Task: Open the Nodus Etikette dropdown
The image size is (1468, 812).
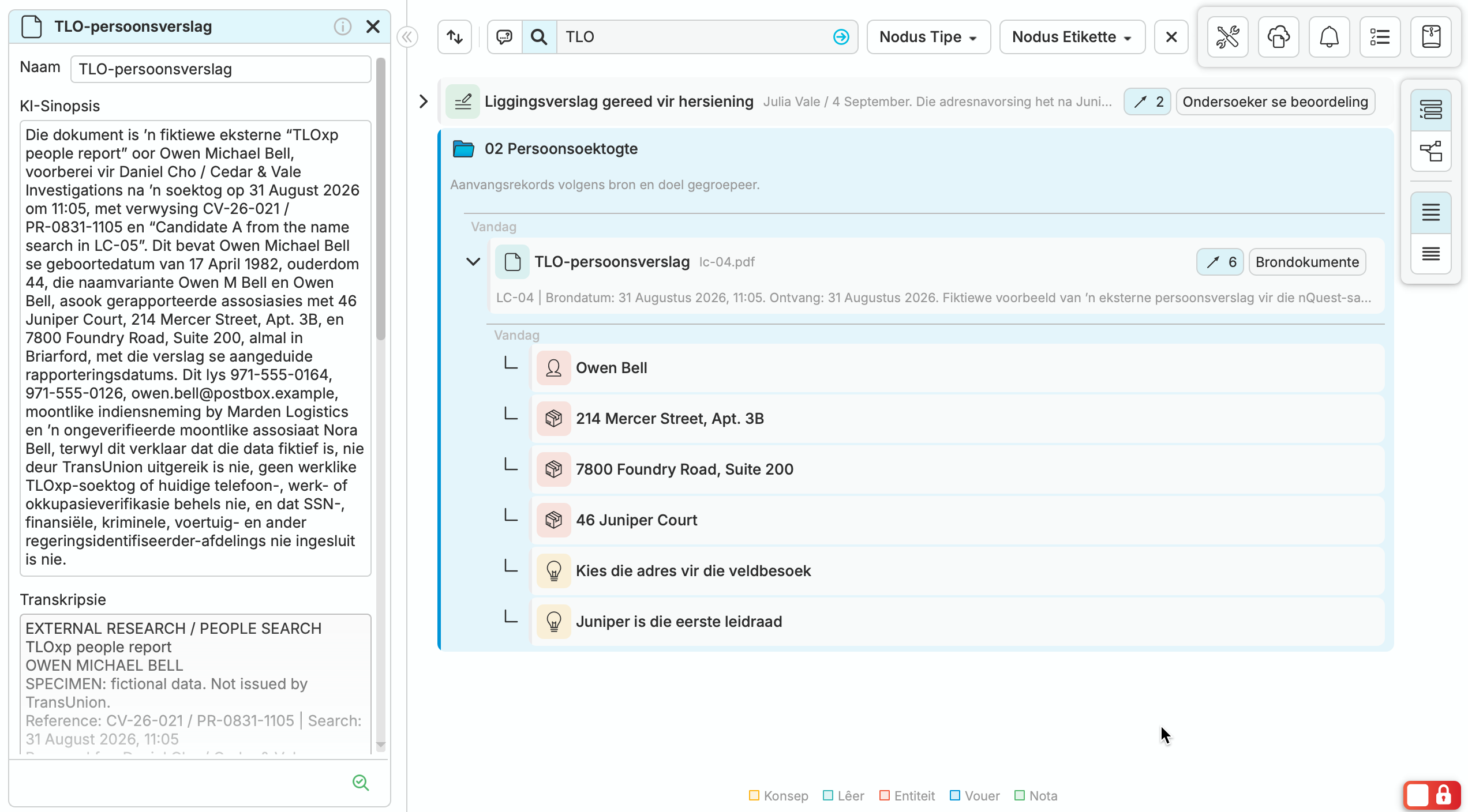Action: [1072, 37]
